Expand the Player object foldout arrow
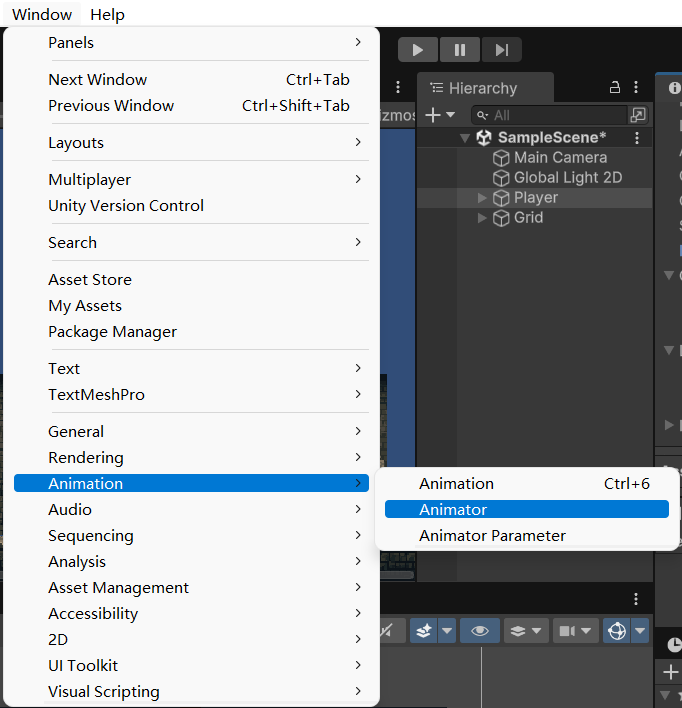This screenshot has height=708, width=682. pos(482,198)
